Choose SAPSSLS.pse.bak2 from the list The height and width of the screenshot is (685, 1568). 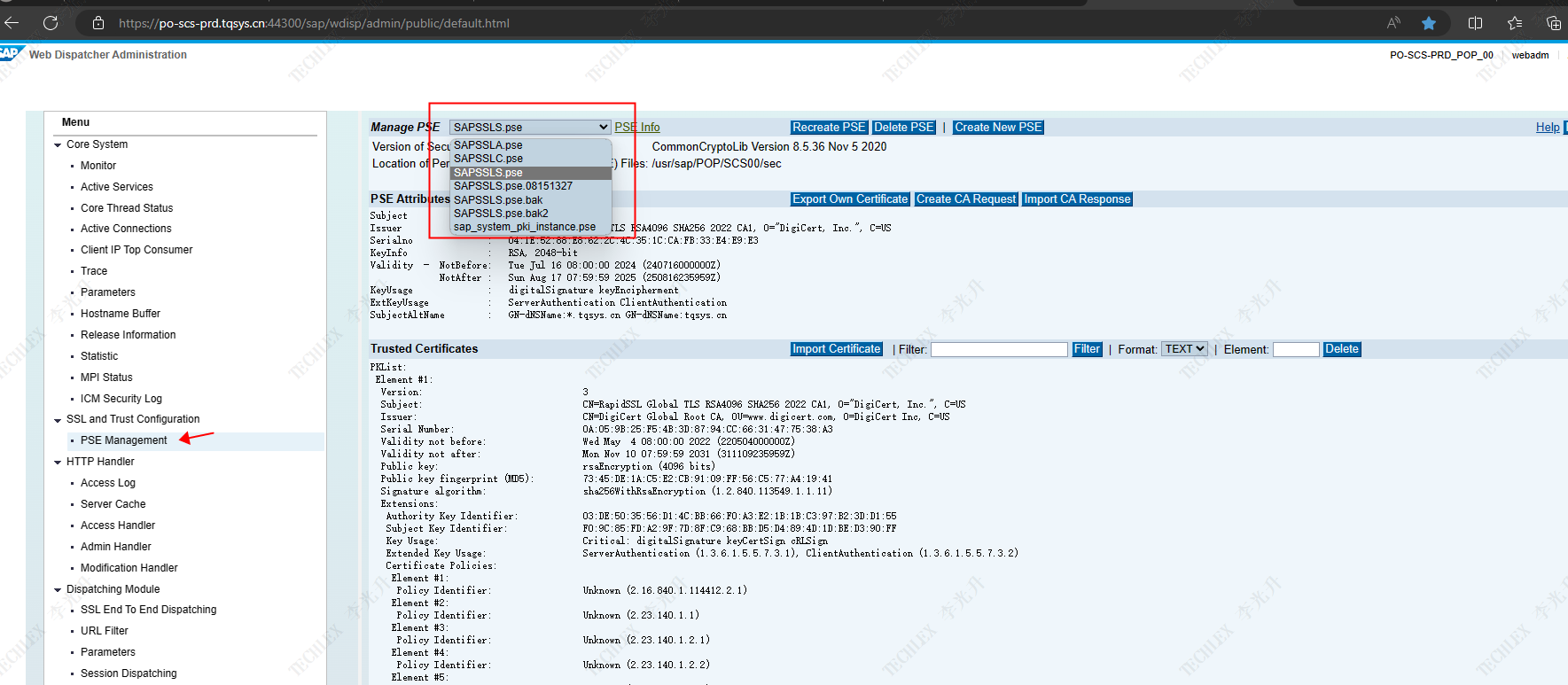pos(501,214)
